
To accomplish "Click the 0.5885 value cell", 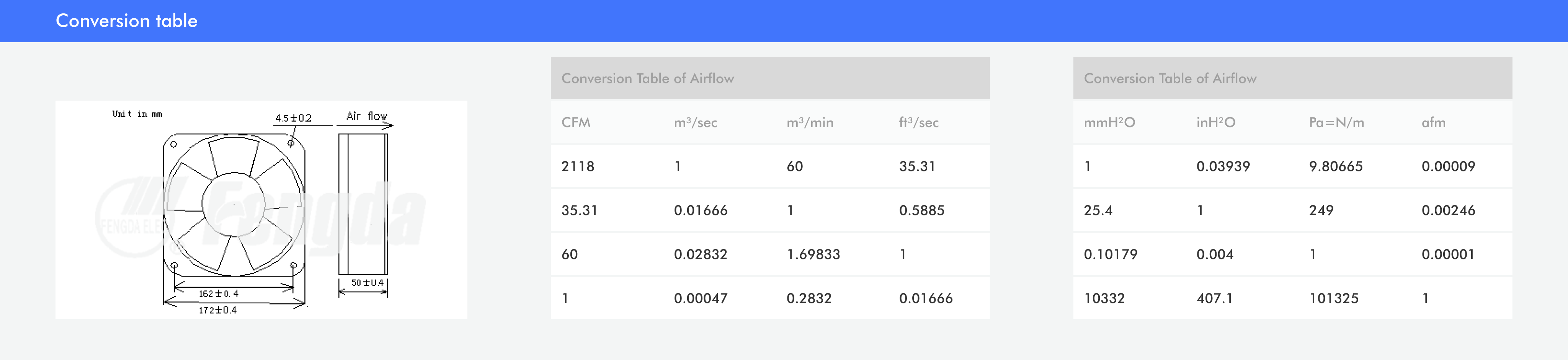I will tap(921, 210).
